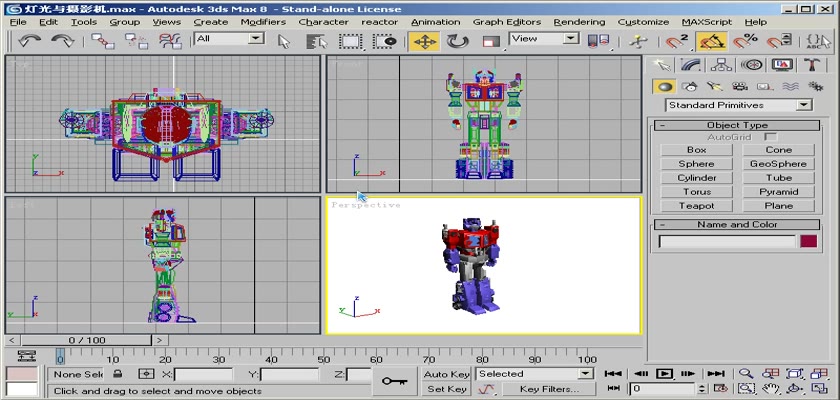Image resolution: width=840 pixels, height=400 pixels.
Task: Switch to the Utilities hammer tab
Action: click(812, 65)
